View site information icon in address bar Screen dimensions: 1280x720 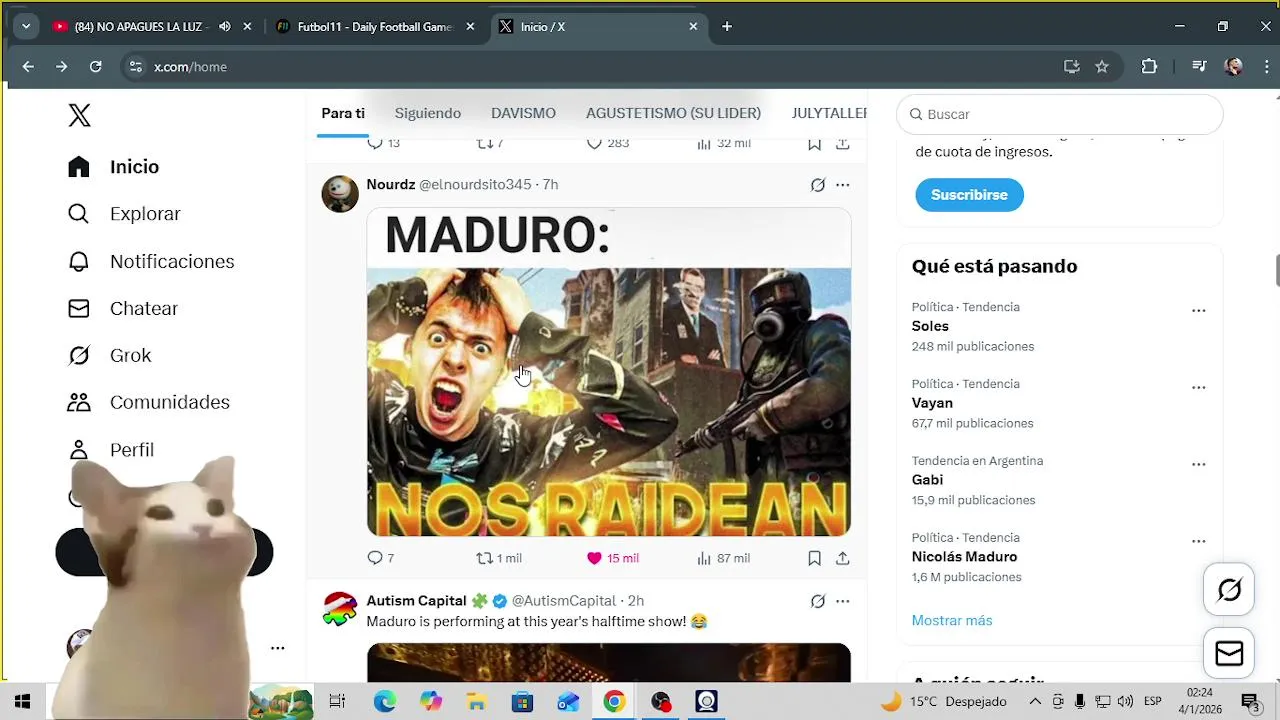tap(136, 67)
